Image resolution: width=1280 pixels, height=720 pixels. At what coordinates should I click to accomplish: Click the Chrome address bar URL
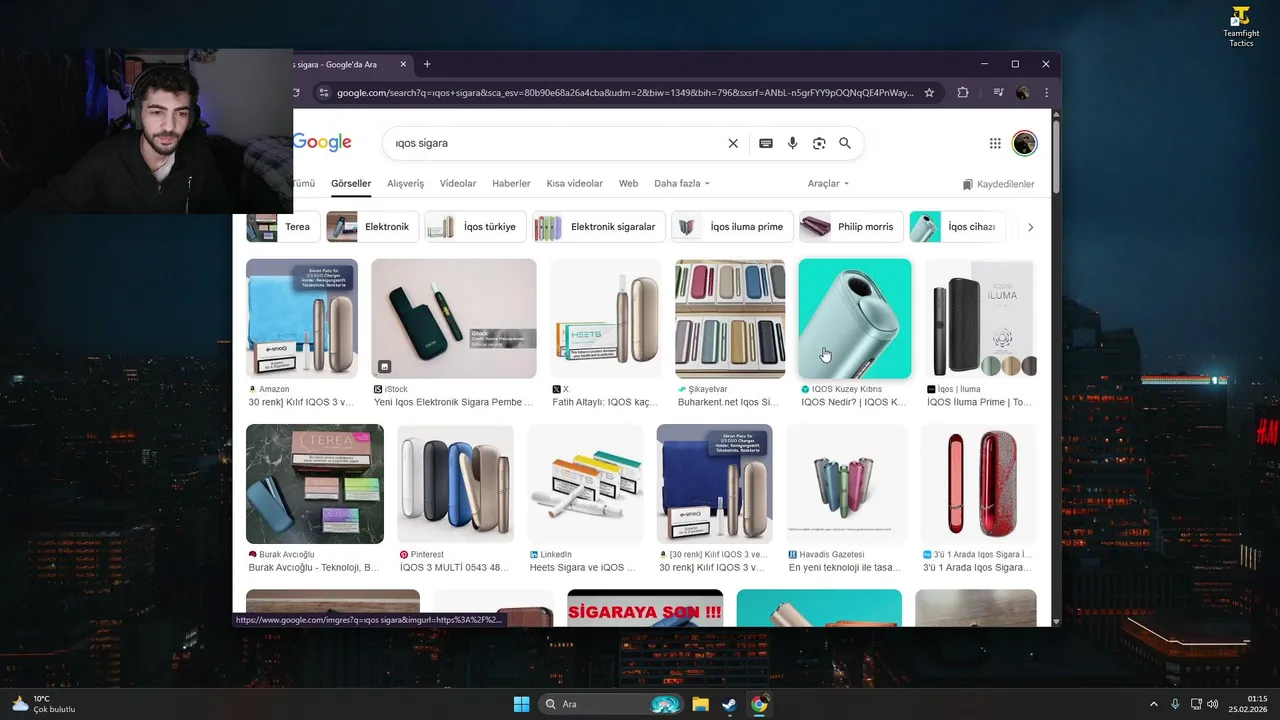(625, 92)
